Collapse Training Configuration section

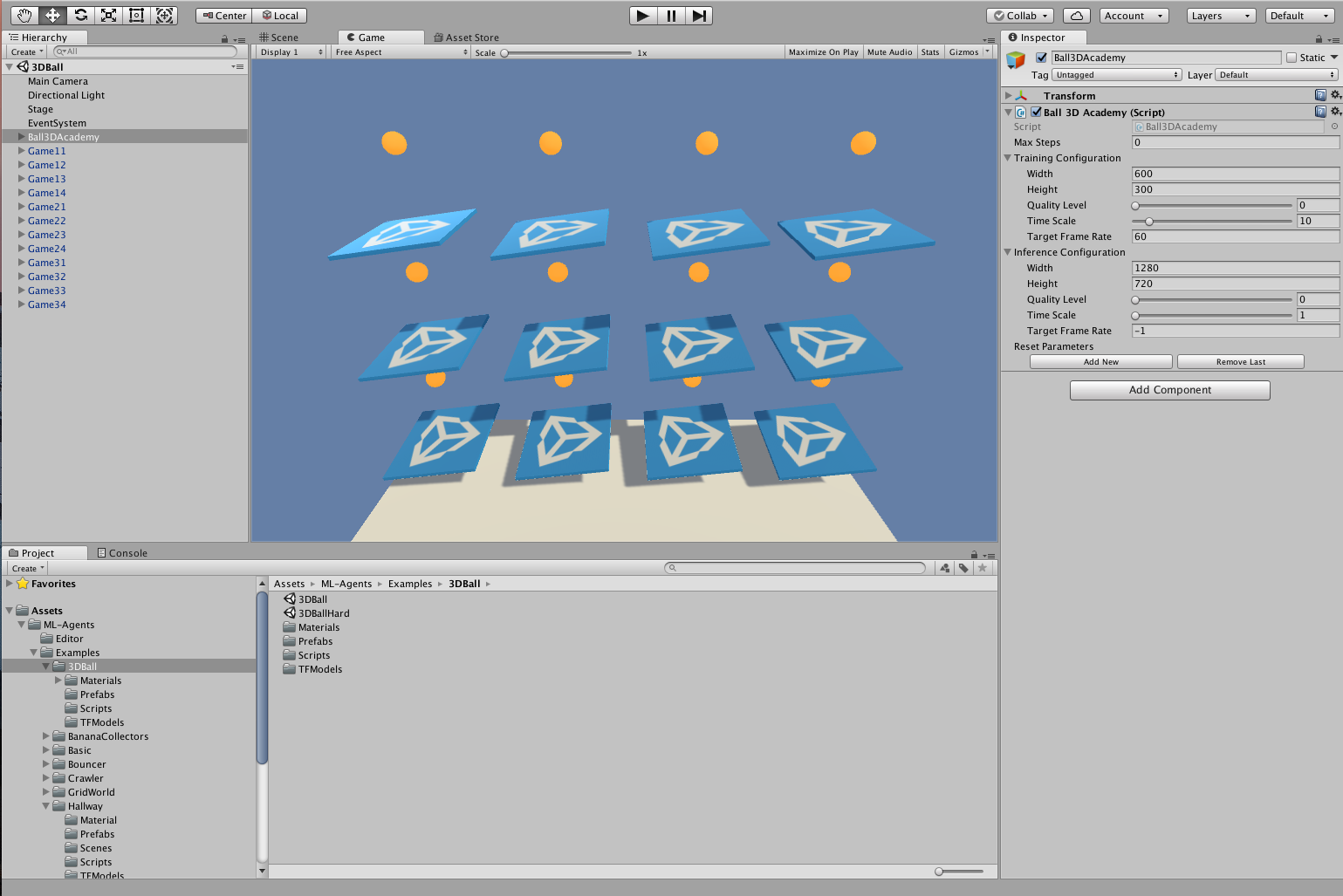click(x=1008, y=158)
